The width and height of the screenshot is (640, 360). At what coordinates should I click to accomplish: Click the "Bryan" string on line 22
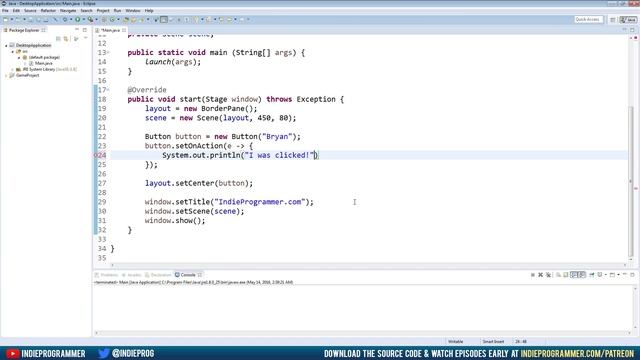click(277, 137)
